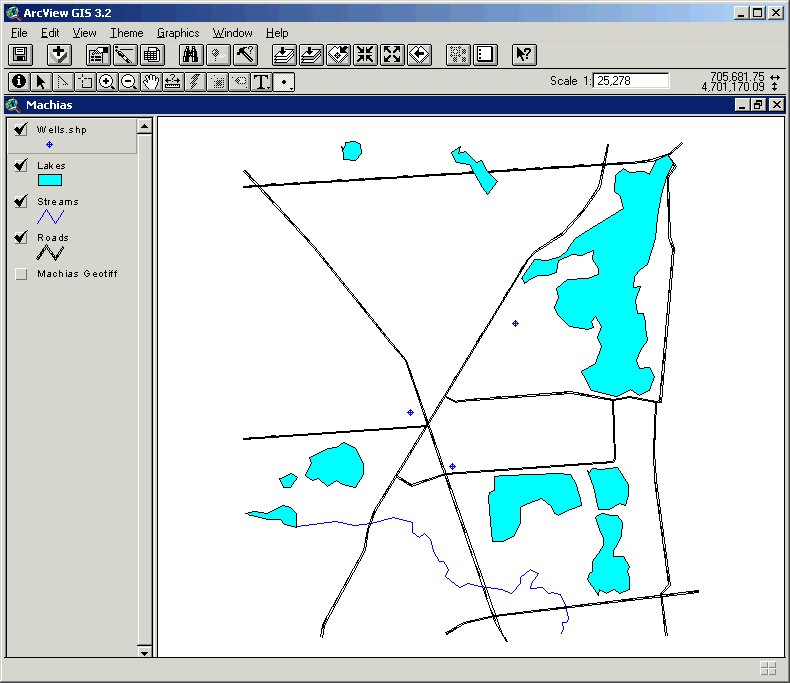Image resolution: width=790 pixels, height=683 pixels.
Task: Open the Draw Point tool dropdown
Action: click(285, 82)
